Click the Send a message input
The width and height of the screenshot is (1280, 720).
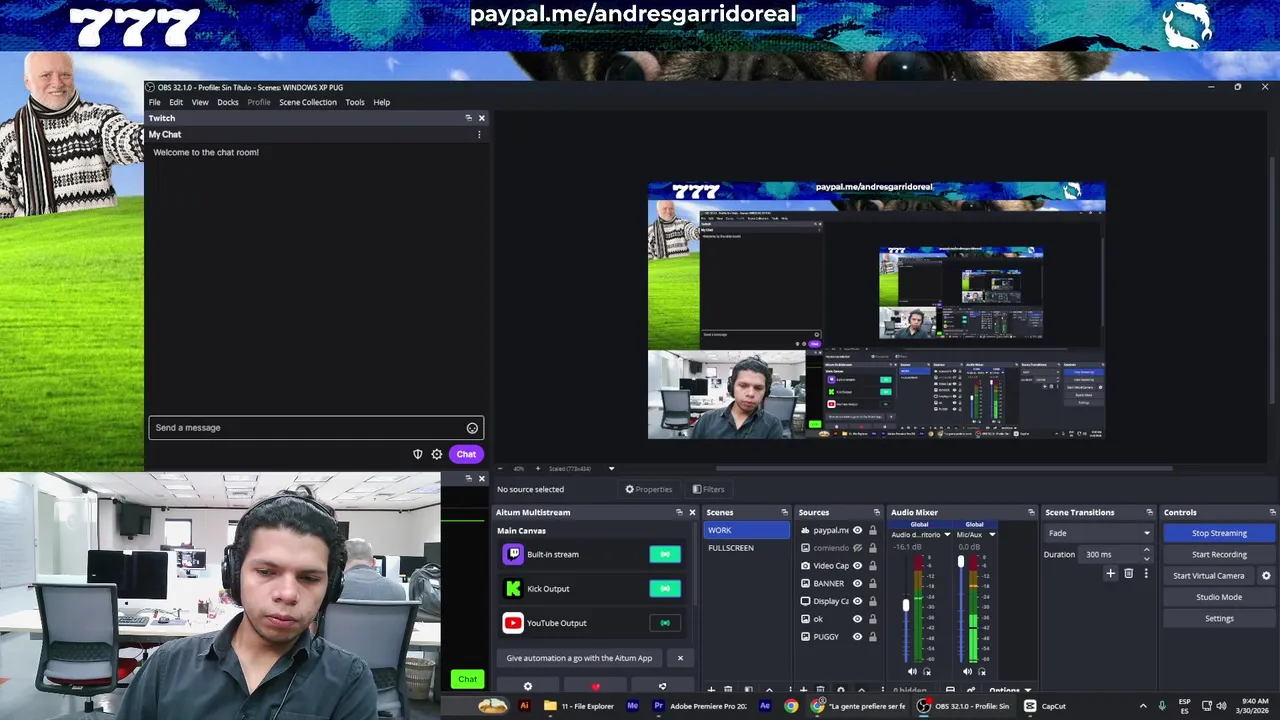316,428
